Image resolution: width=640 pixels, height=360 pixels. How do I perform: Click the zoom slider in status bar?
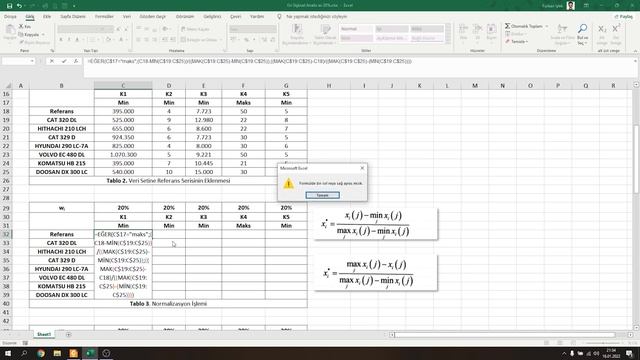[x=604, y=343]
